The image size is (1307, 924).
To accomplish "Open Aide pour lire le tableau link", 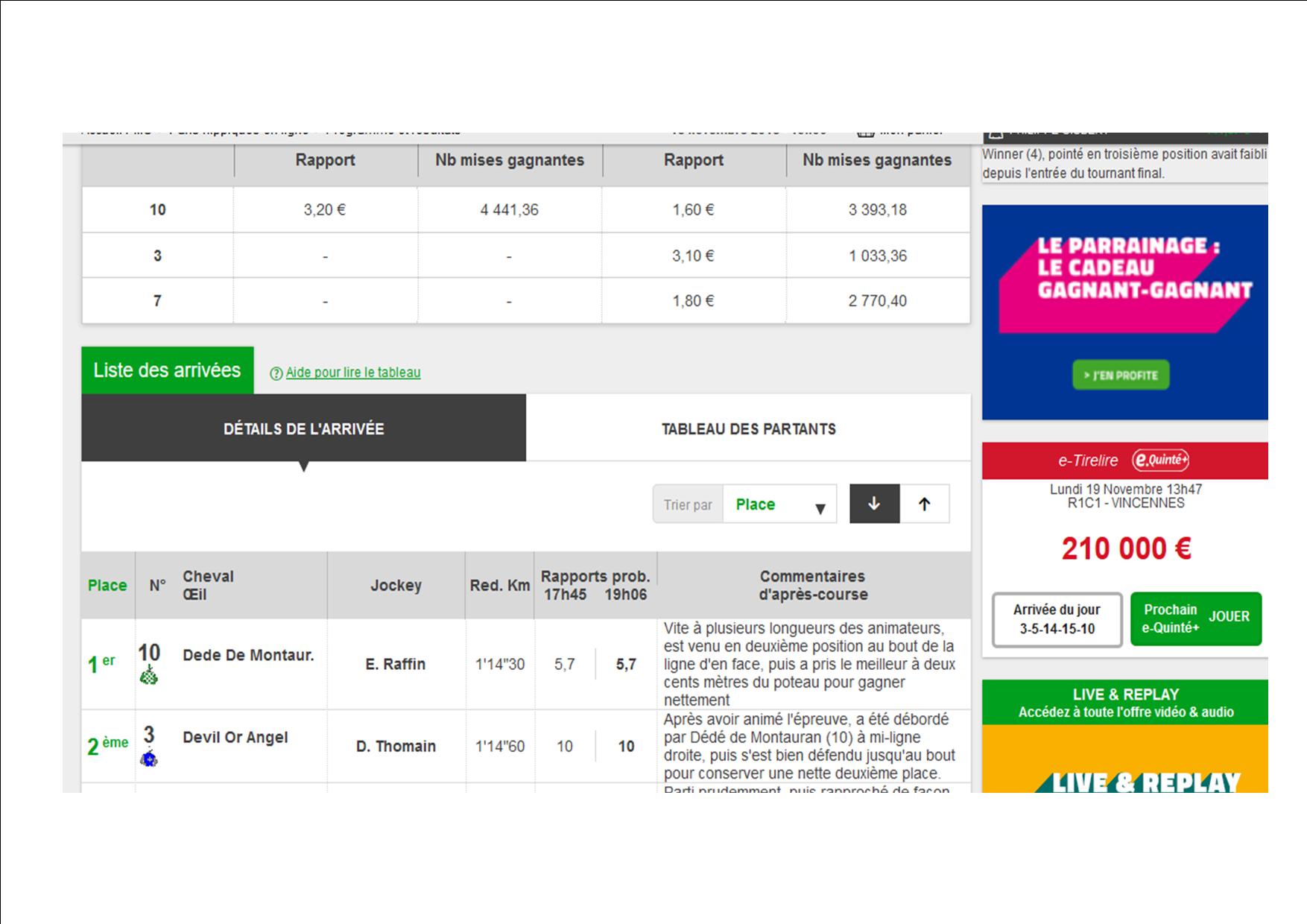I will coord(352,373).
